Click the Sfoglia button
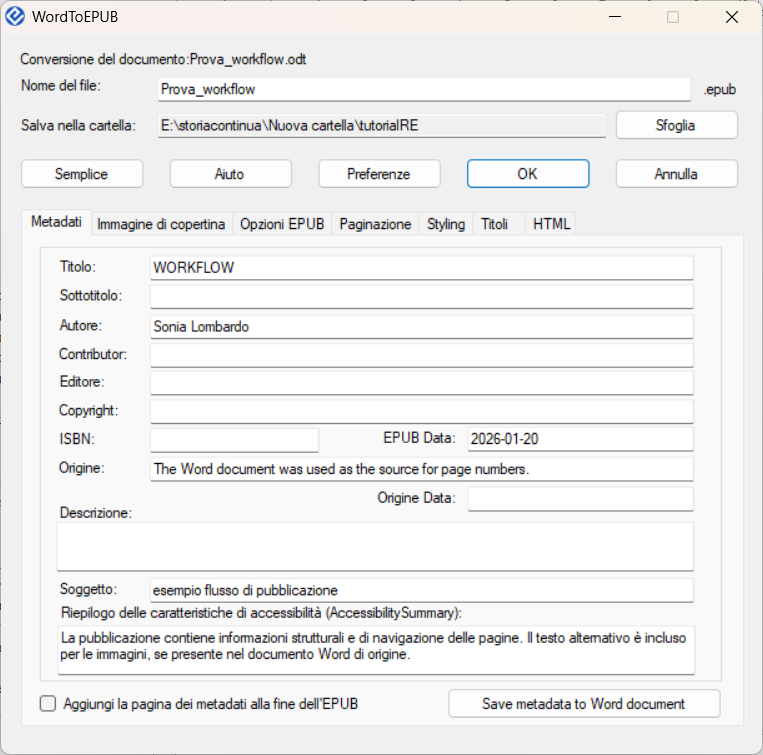This screenshot has height=755, width=763. pyautogui.click(x=676, y=126)
